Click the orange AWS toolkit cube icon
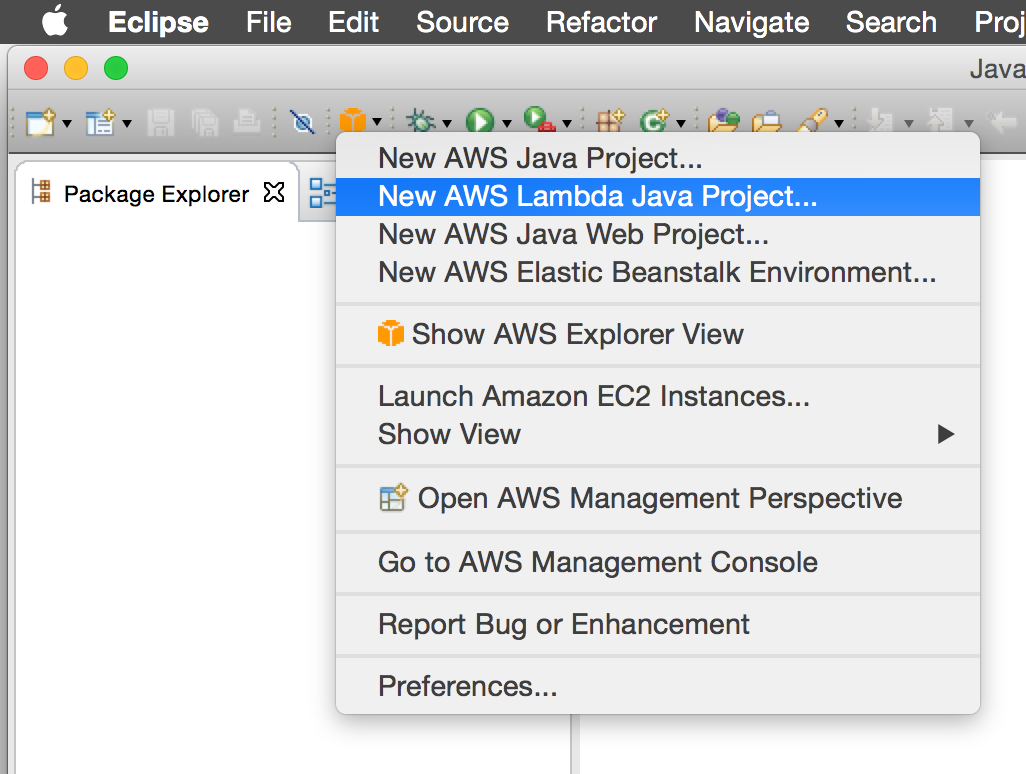1026x774 pixels. click(x=352, y=121)
